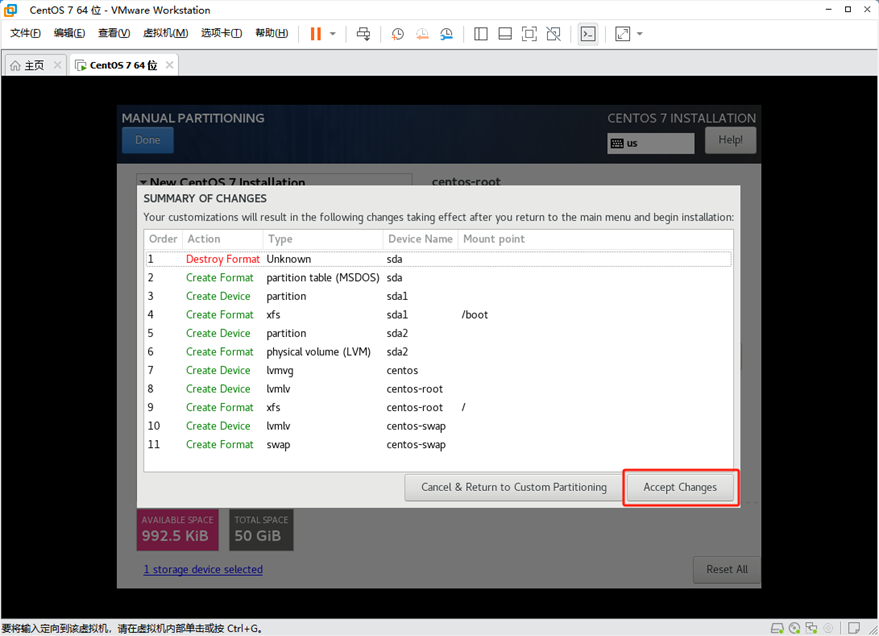Switch to the 主页 tab
879x636 pixels.
click(x=35, y=66)
